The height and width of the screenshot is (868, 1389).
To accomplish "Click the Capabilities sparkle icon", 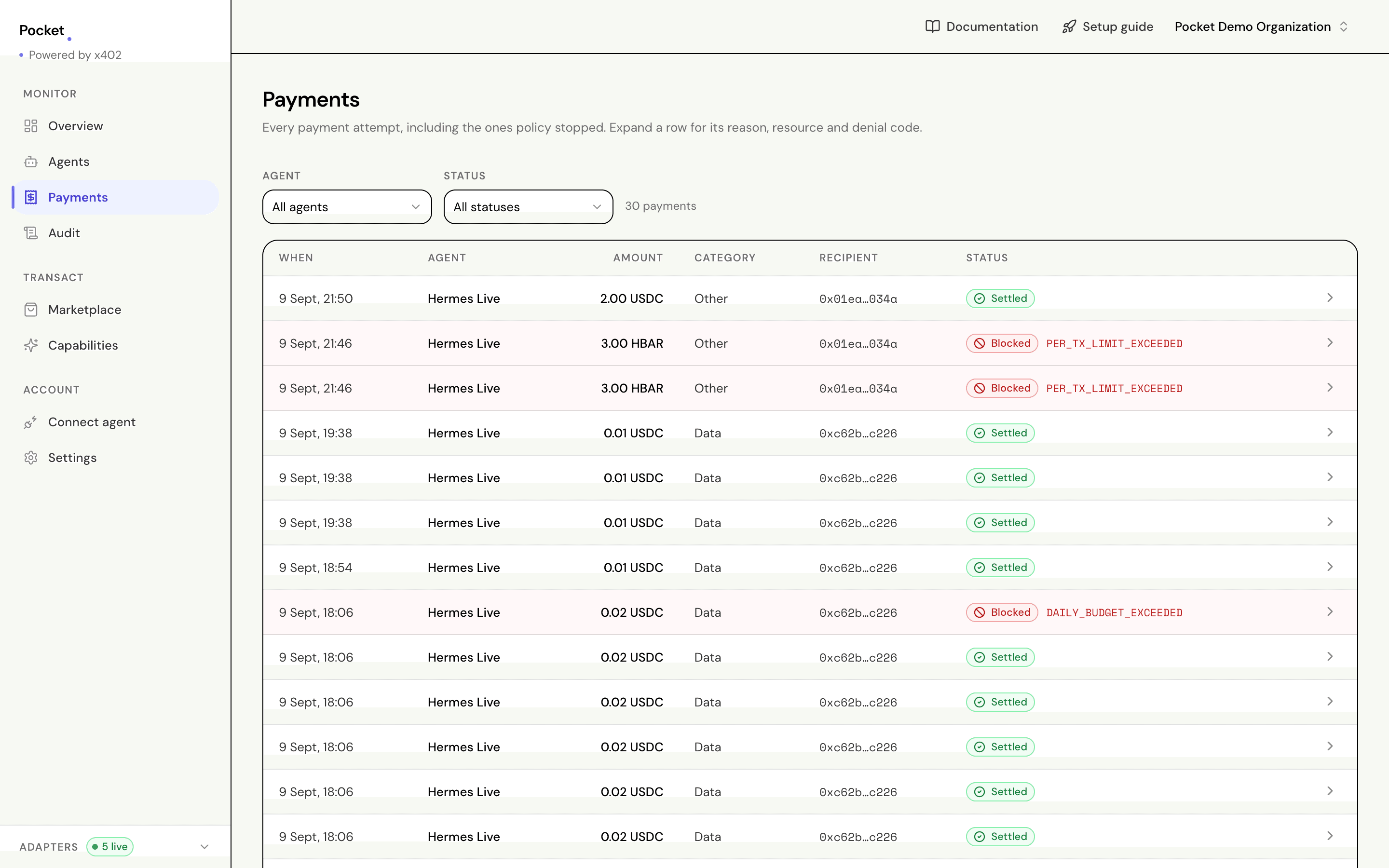I will (x=31, y=345).
